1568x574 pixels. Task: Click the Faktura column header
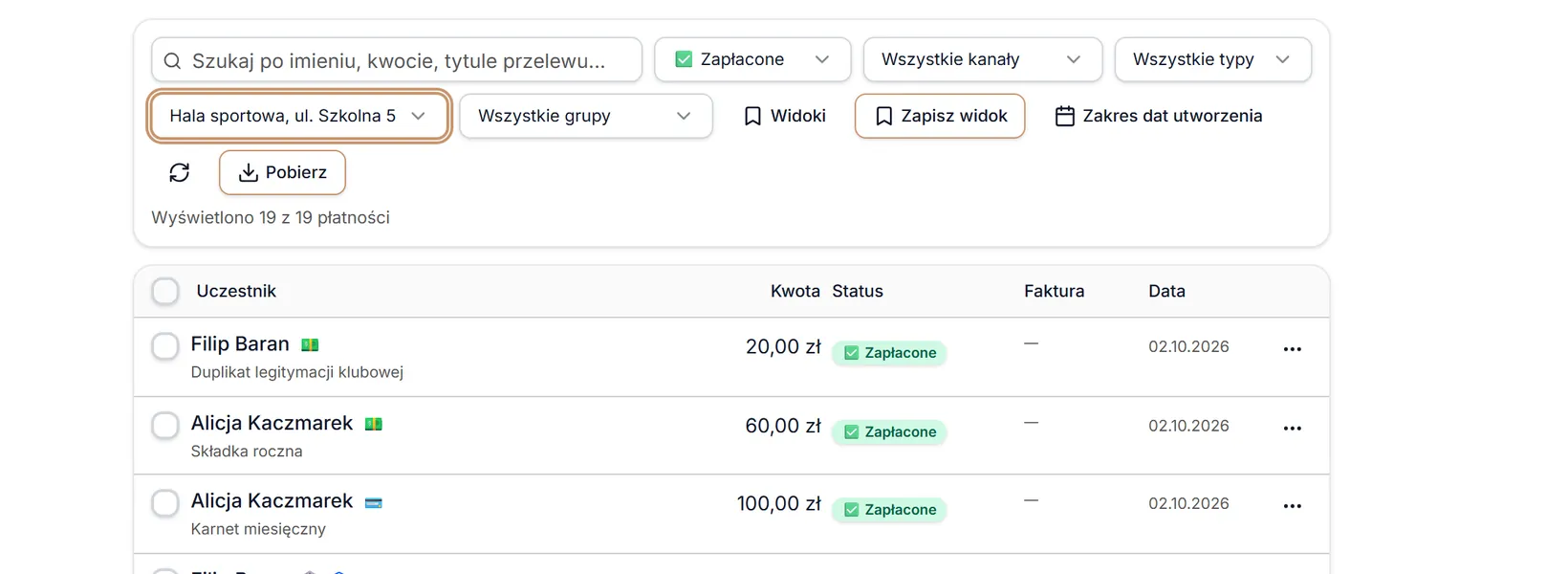pyautogui.click(x=1055, y=291)
